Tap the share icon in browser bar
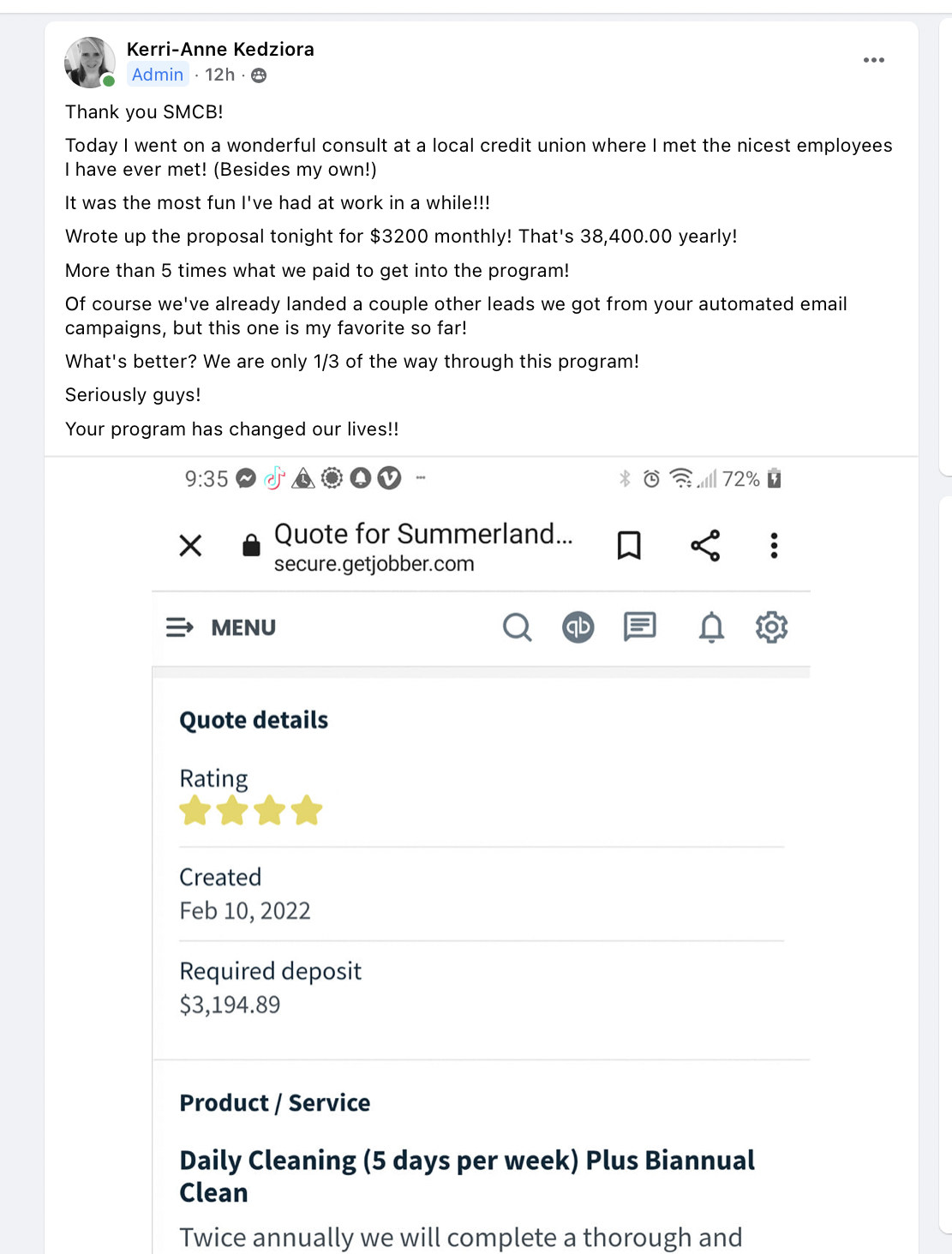Image resolution: width=952 pixels, height=1254 pixels. (705, 545)
